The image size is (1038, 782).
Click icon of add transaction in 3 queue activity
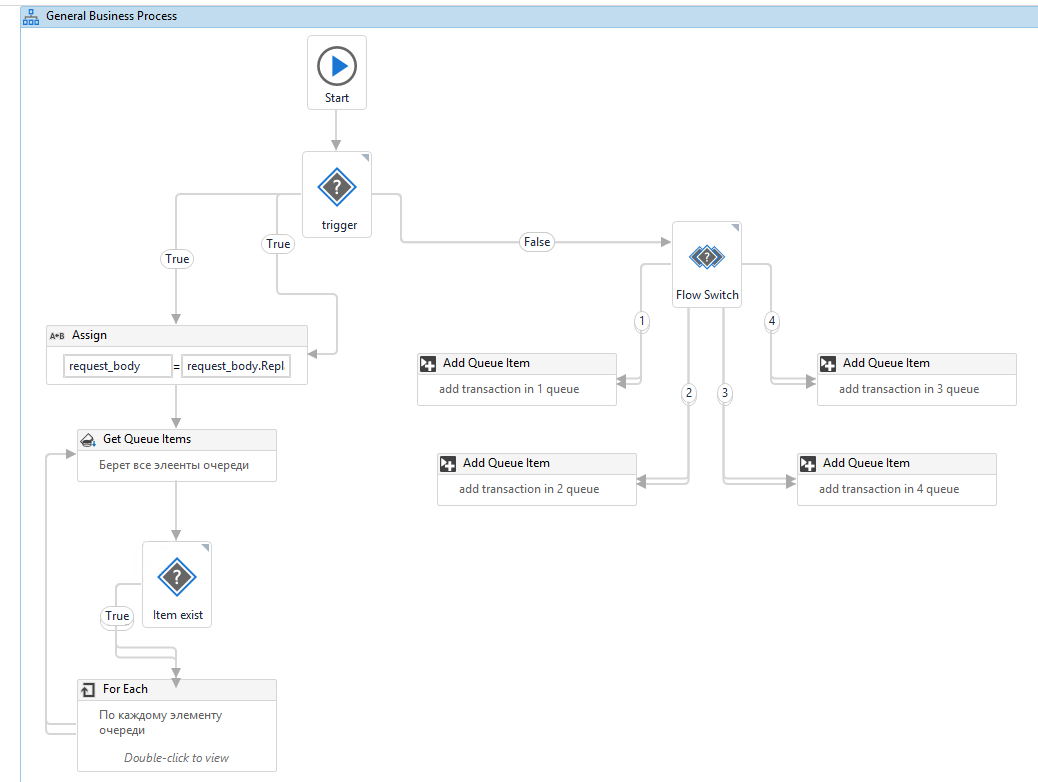pyautogui.click(x=828, y=364)
